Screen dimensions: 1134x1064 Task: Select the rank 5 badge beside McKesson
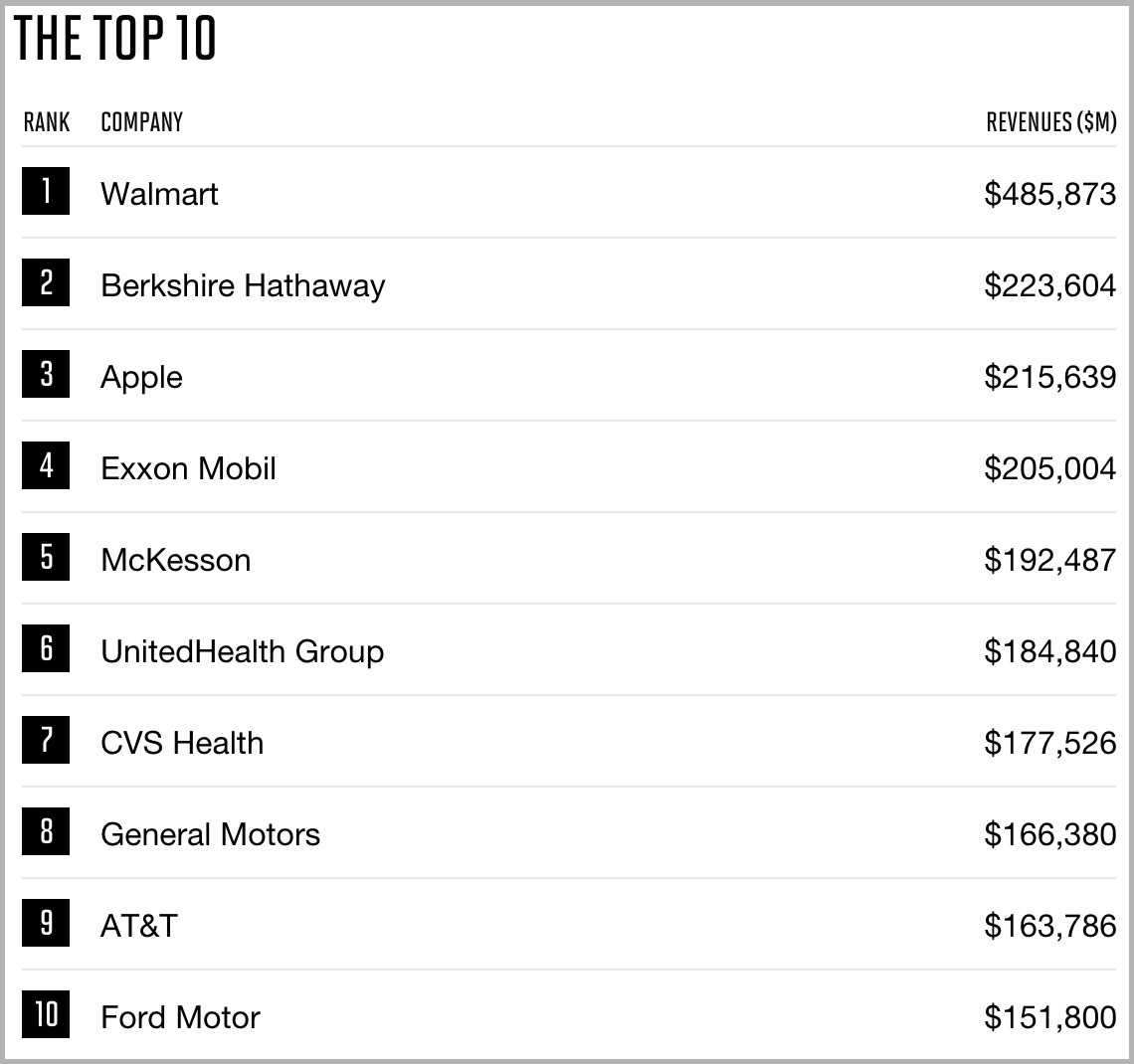coord(46,557)
